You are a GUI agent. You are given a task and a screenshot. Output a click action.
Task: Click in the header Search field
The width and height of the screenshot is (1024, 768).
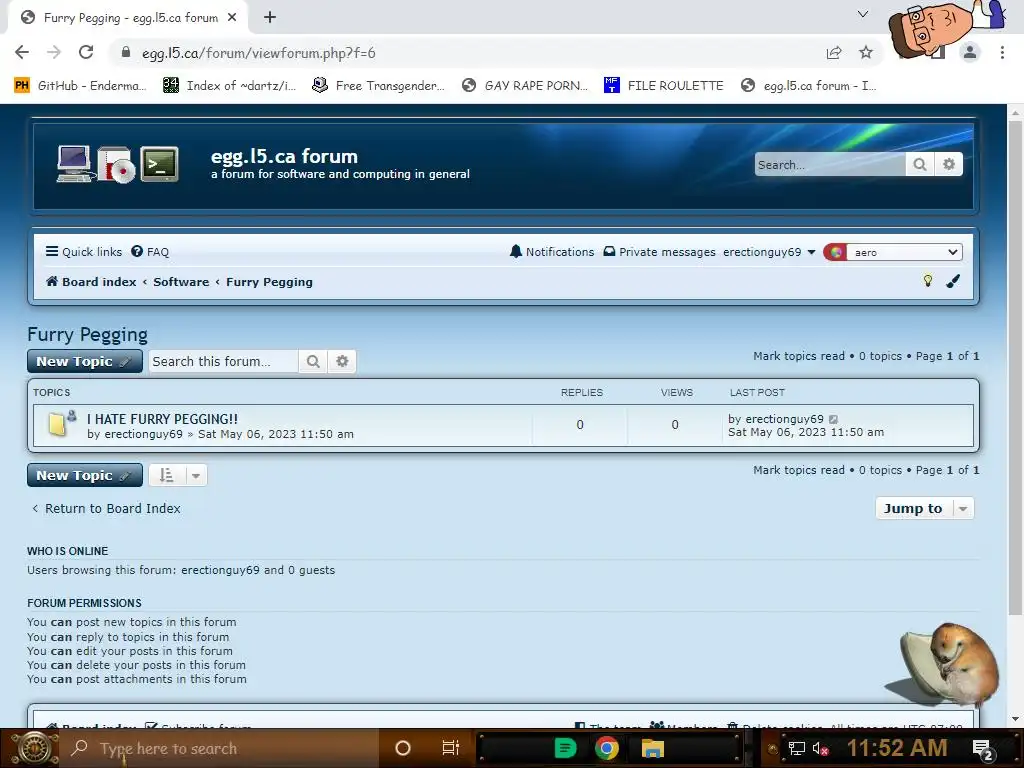click(x=829, y=165)
